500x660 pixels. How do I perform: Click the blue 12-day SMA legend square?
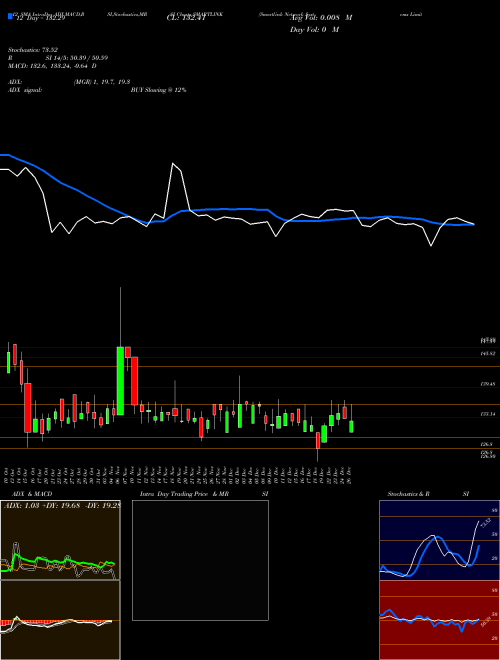[10, 16]
